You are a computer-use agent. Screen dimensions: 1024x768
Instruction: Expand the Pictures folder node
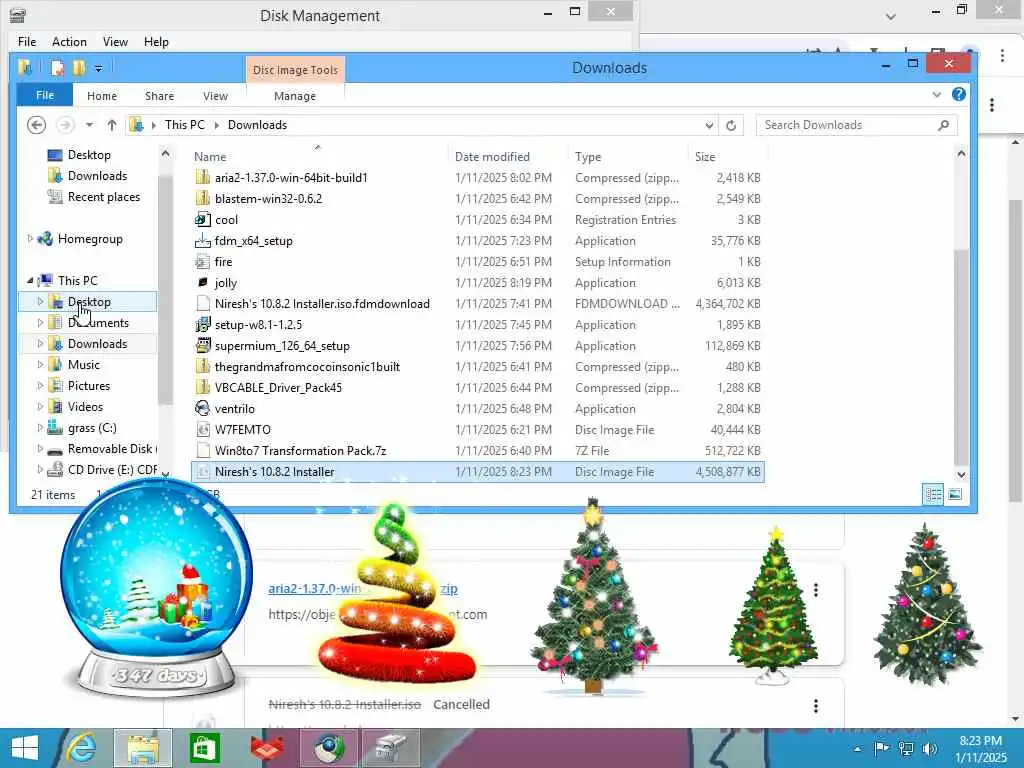(x=40, y=385)
